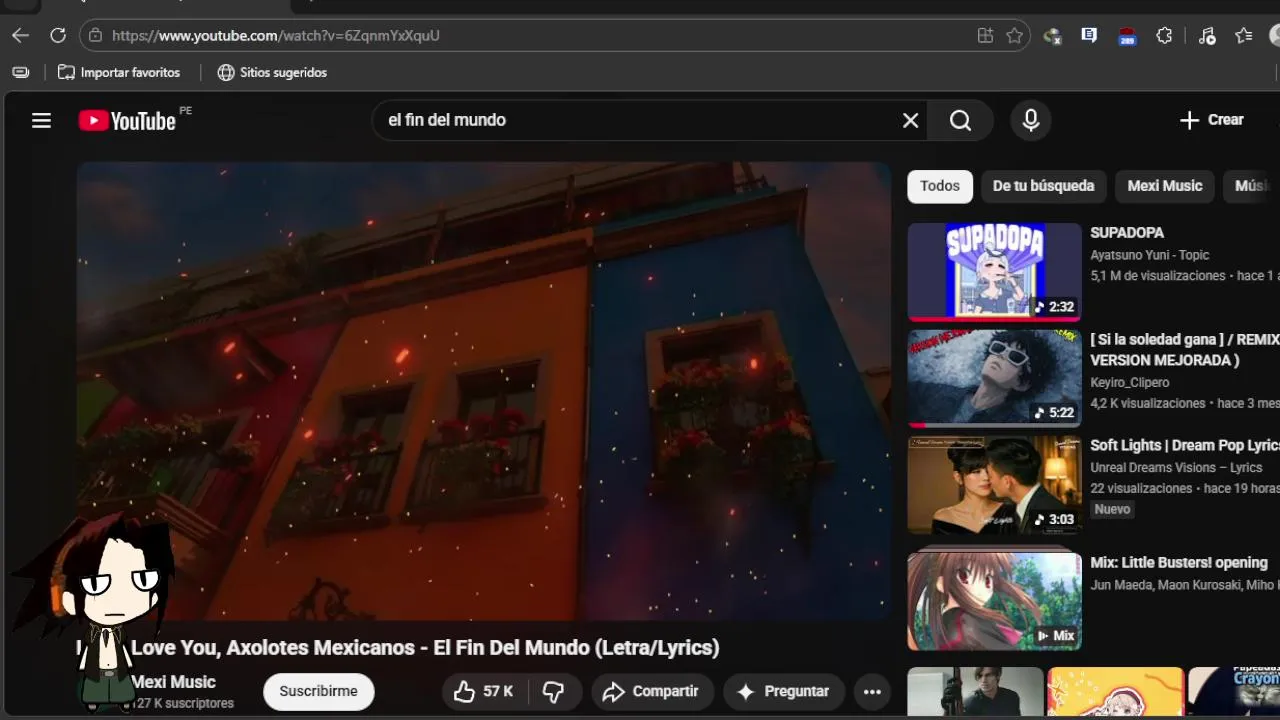
Task: Click the Preguntar button
Action: click(783, 691)
